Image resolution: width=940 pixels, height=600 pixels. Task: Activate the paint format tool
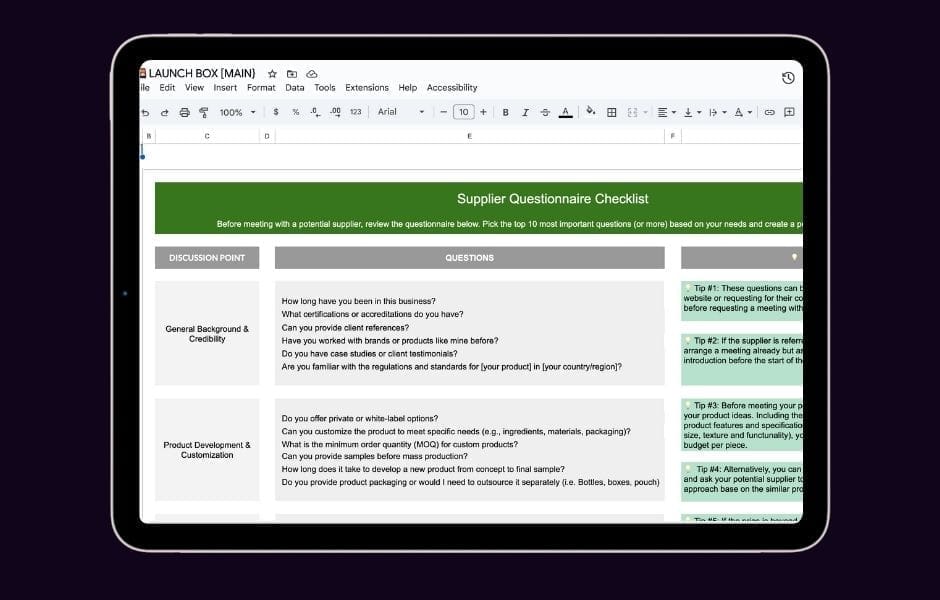(204, 112)
